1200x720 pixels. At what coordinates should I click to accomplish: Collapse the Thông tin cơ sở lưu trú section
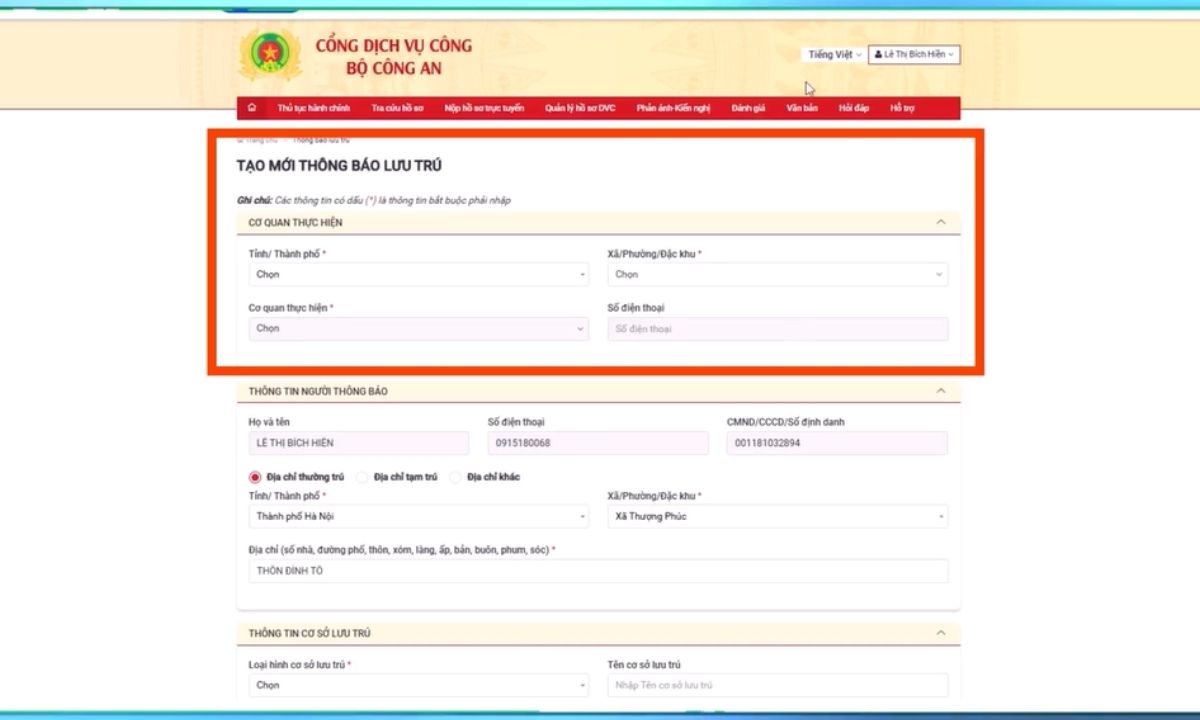click(940, 633)
